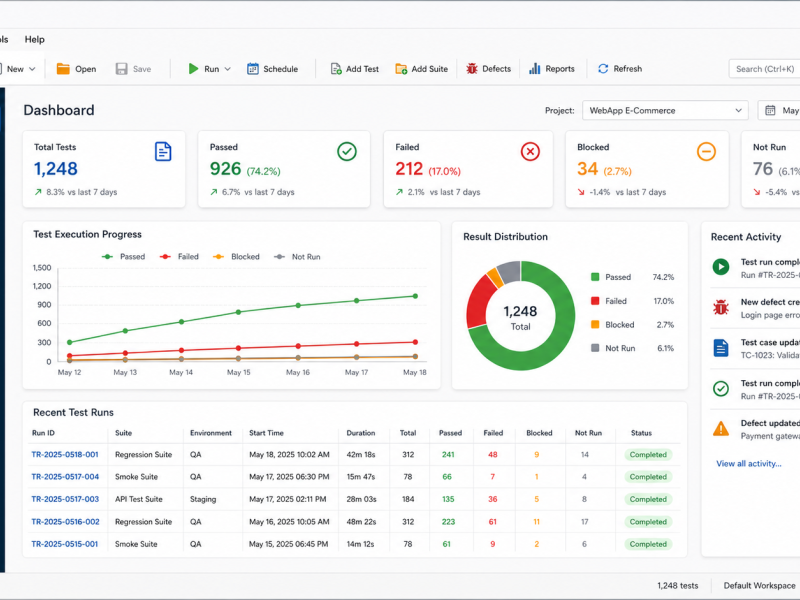Click the Refresh circular arrow icon

coord(603,69)
